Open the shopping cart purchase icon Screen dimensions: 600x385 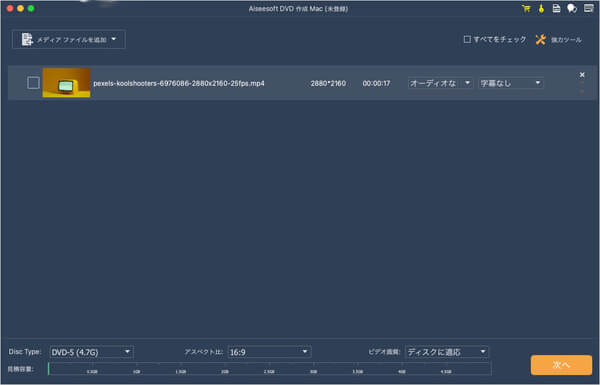(526, 8)
